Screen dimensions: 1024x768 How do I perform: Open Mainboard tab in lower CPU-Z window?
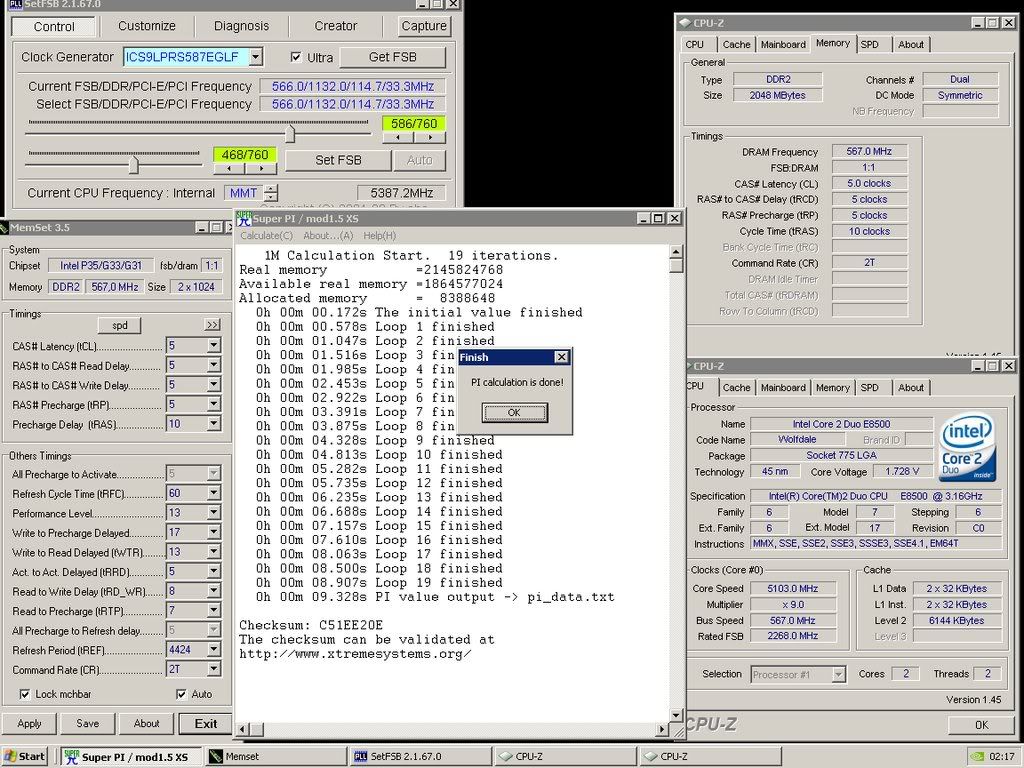coord(783,387)
